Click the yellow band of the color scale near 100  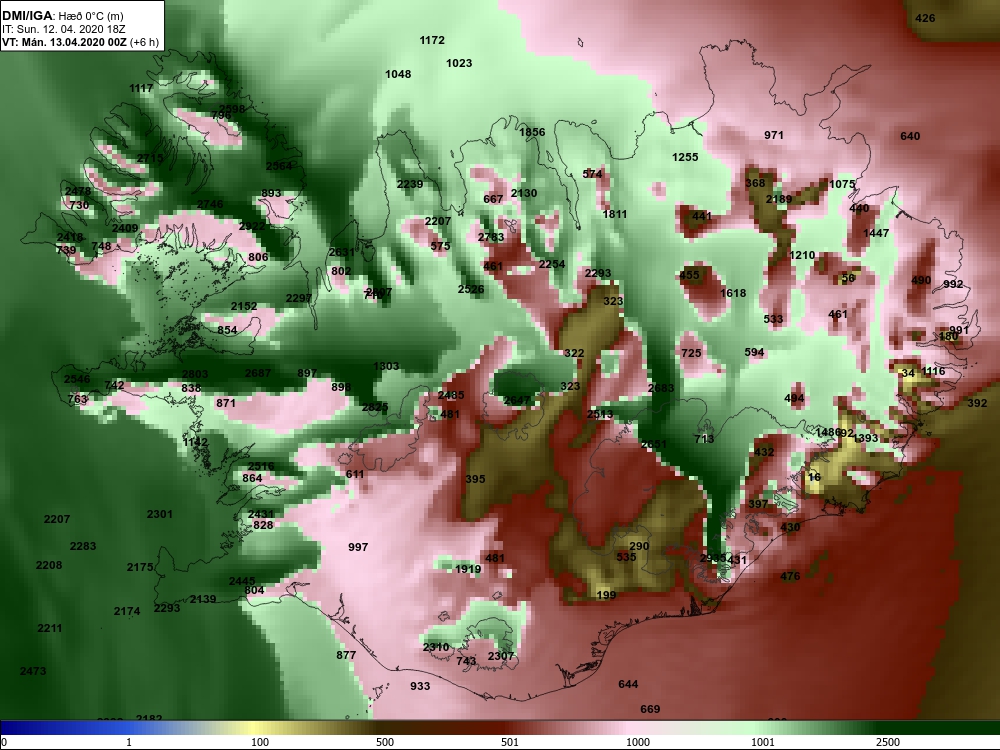[x=255, y=728]
